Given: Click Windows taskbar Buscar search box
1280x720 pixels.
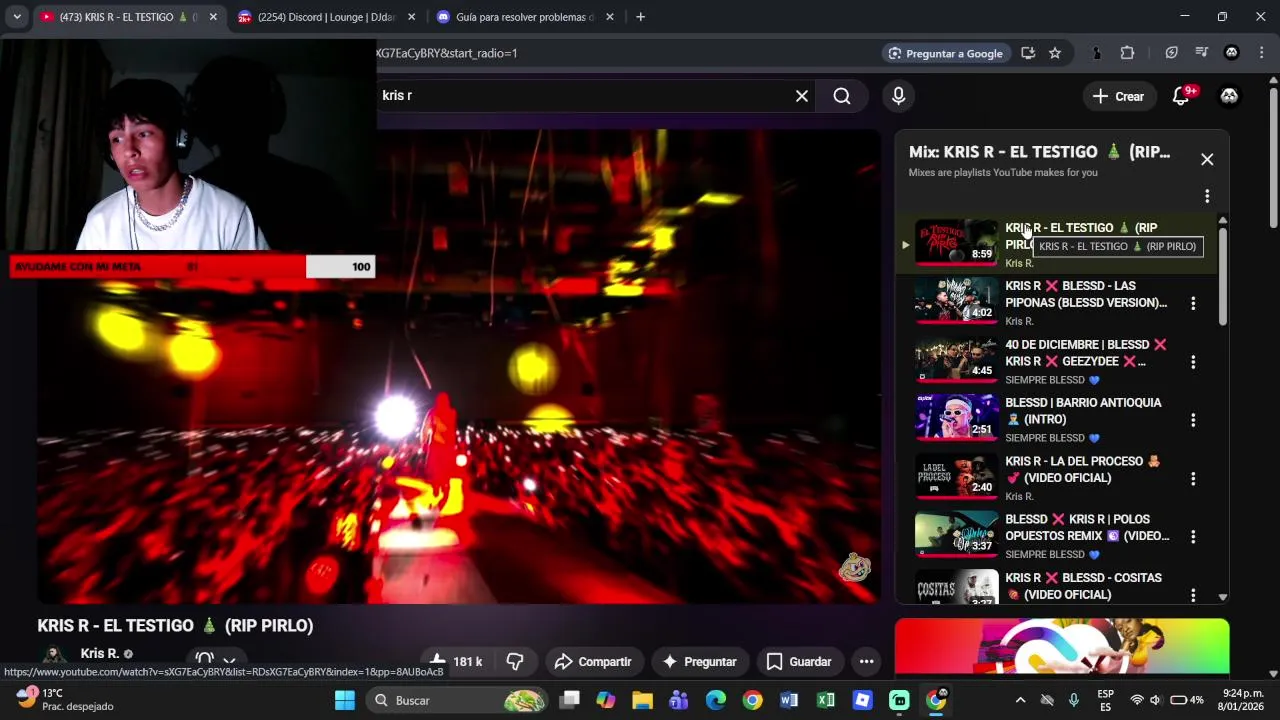Looking at the screenshot, I should [x=456, y=700].
